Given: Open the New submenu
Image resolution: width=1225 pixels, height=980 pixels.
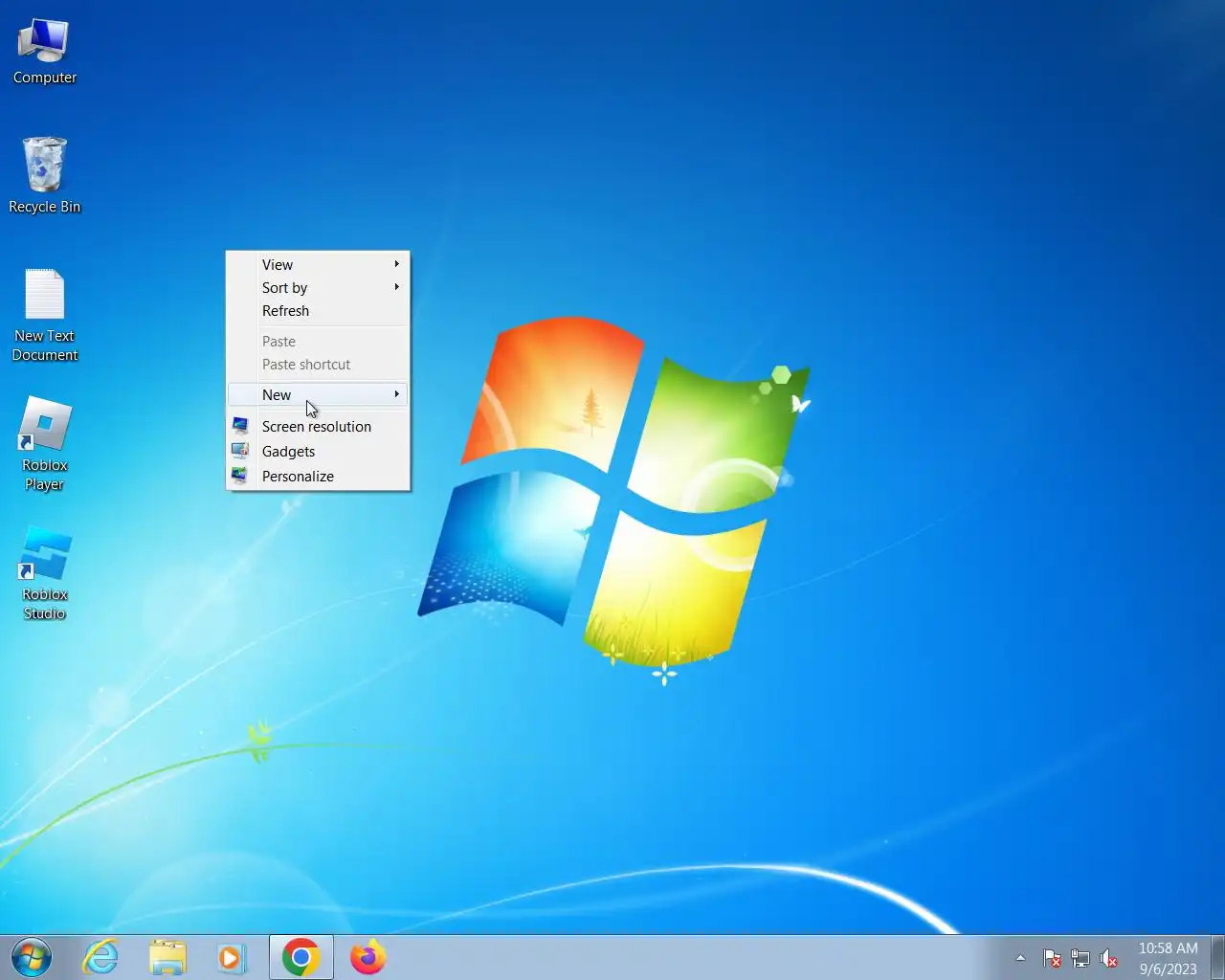Looking at the screenshot, I should (318, 394).
